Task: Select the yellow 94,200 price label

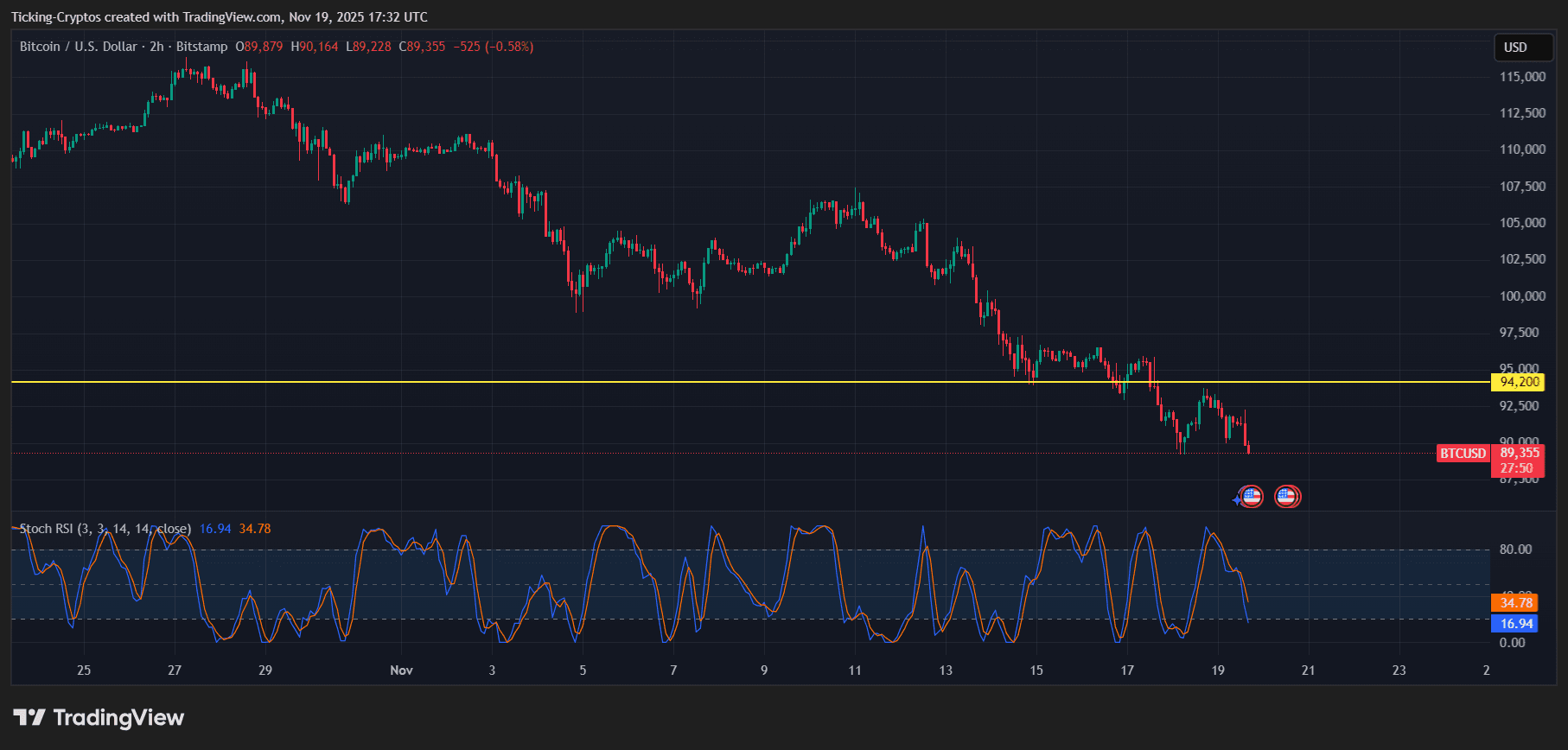Action: tap(1518, 382)
